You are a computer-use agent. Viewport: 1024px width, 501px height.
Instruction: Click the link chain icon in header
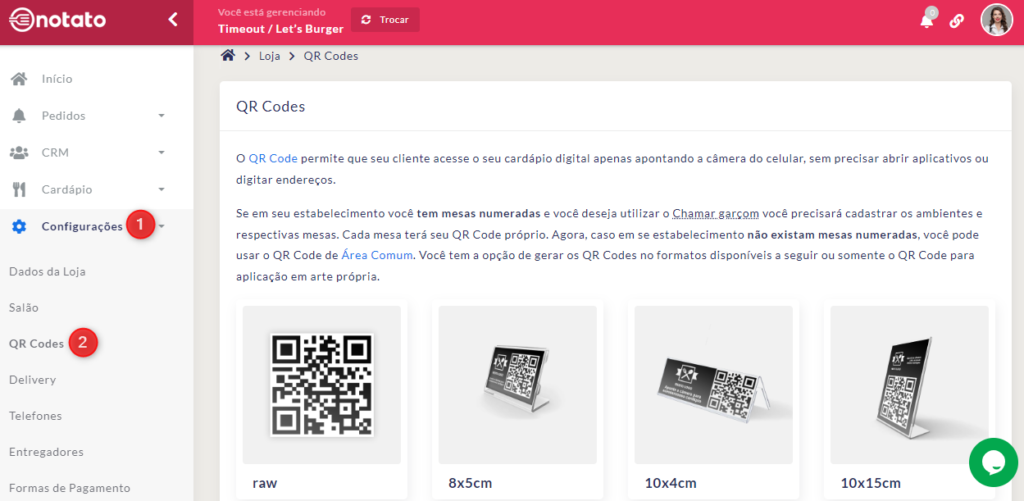tap(957, 21)
